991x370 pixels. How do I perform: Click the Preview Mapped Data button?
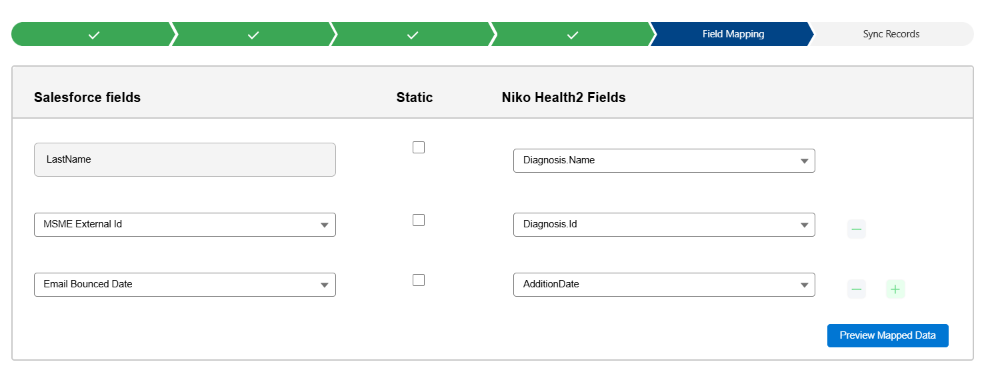(887, 335)
